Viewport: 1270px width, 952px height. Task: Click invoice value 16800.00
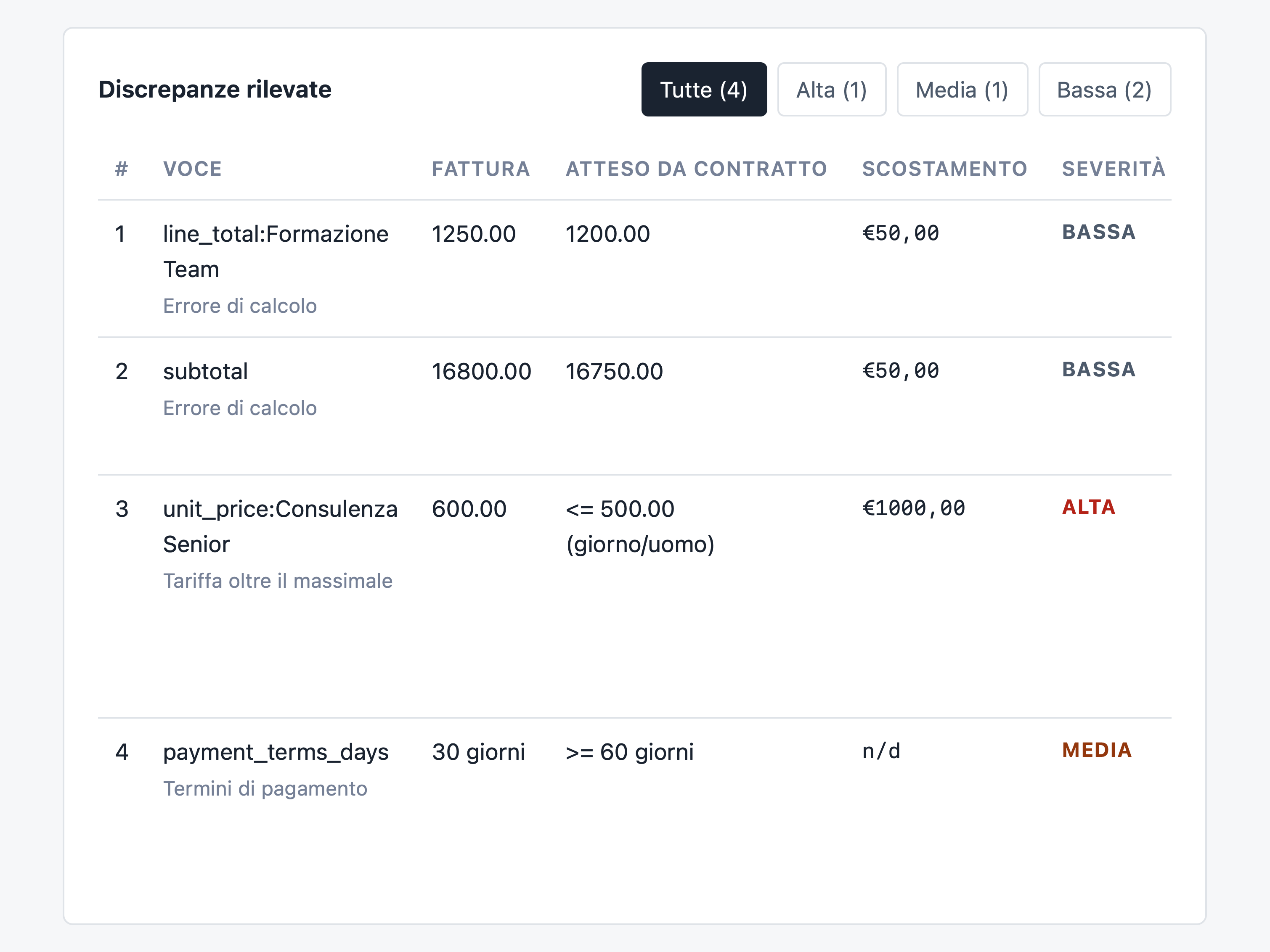[481, 371]
